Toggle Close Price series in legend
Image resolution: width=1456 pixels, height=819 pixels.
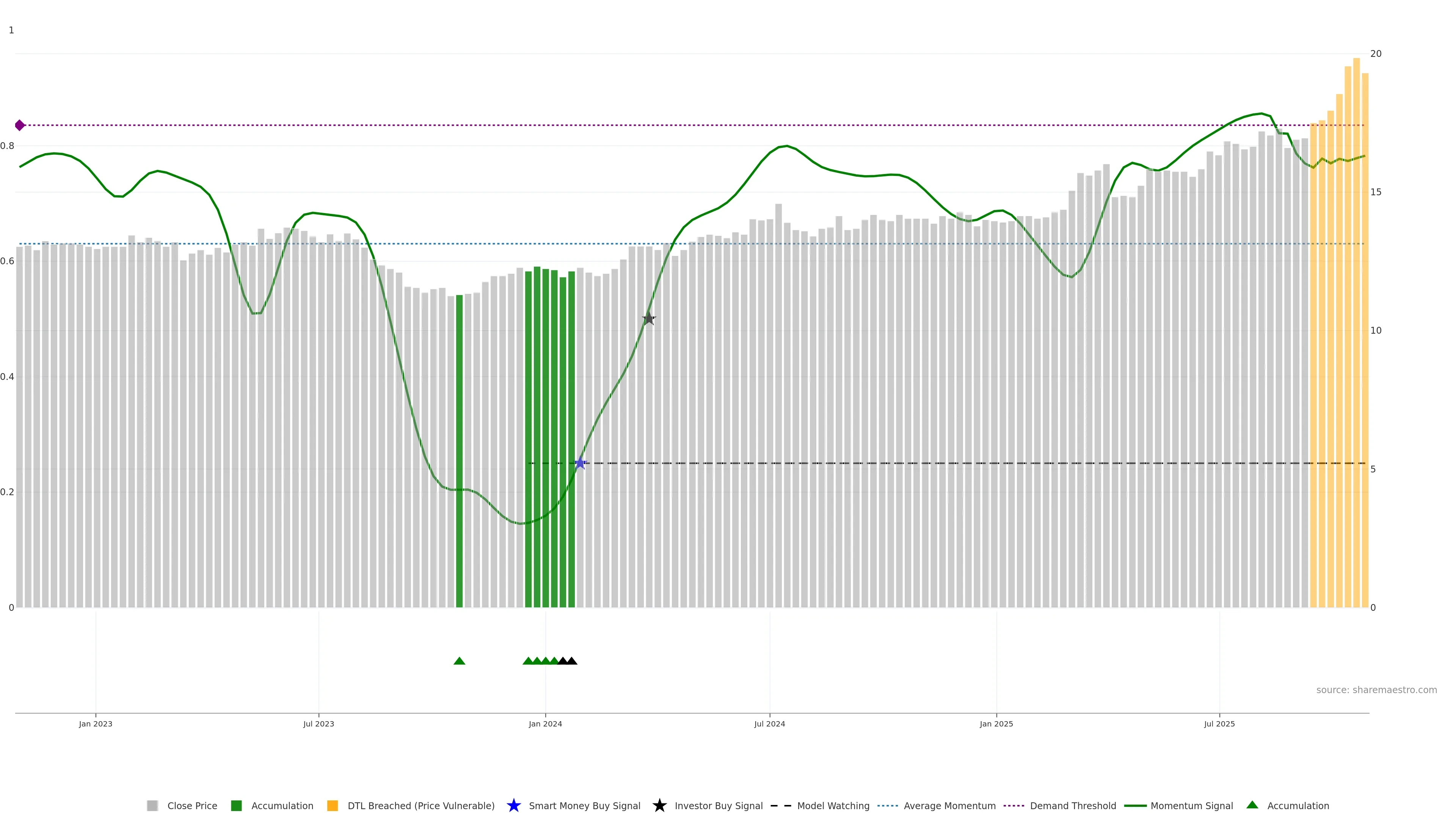click(191, 805)
